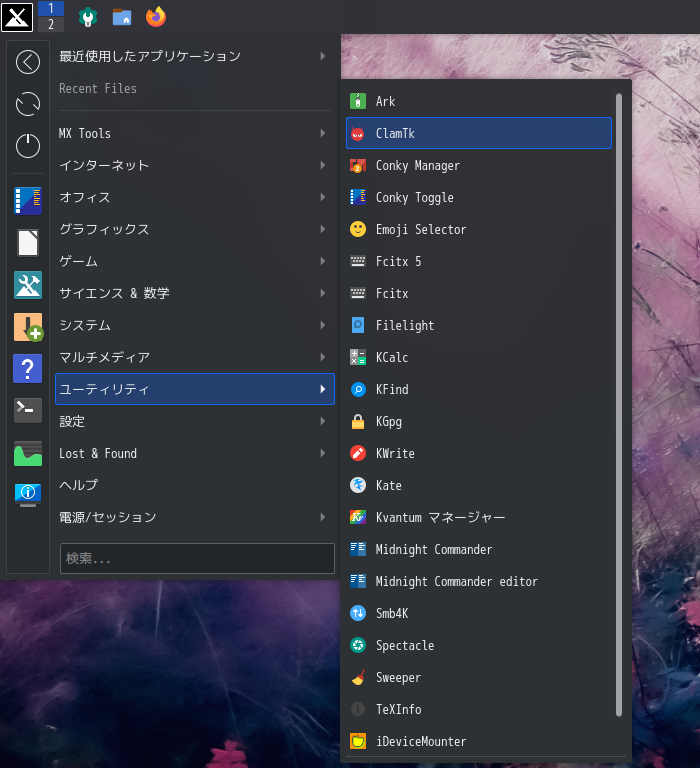700x768 pixels.
Task: Open the KWrite pencil icon
Action: [x=358, y=454]
